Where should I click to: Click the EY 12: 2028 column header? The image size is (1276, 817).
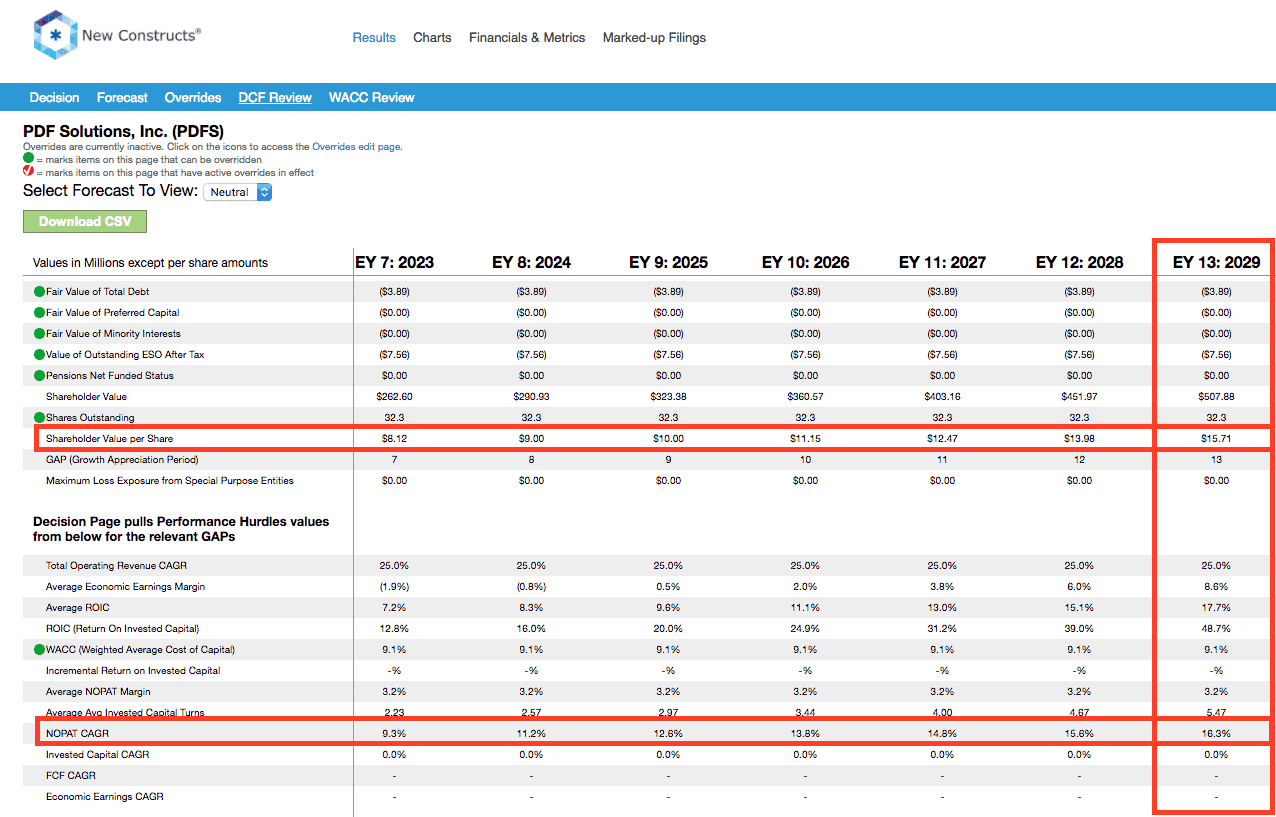click(x=1079, y=263)
